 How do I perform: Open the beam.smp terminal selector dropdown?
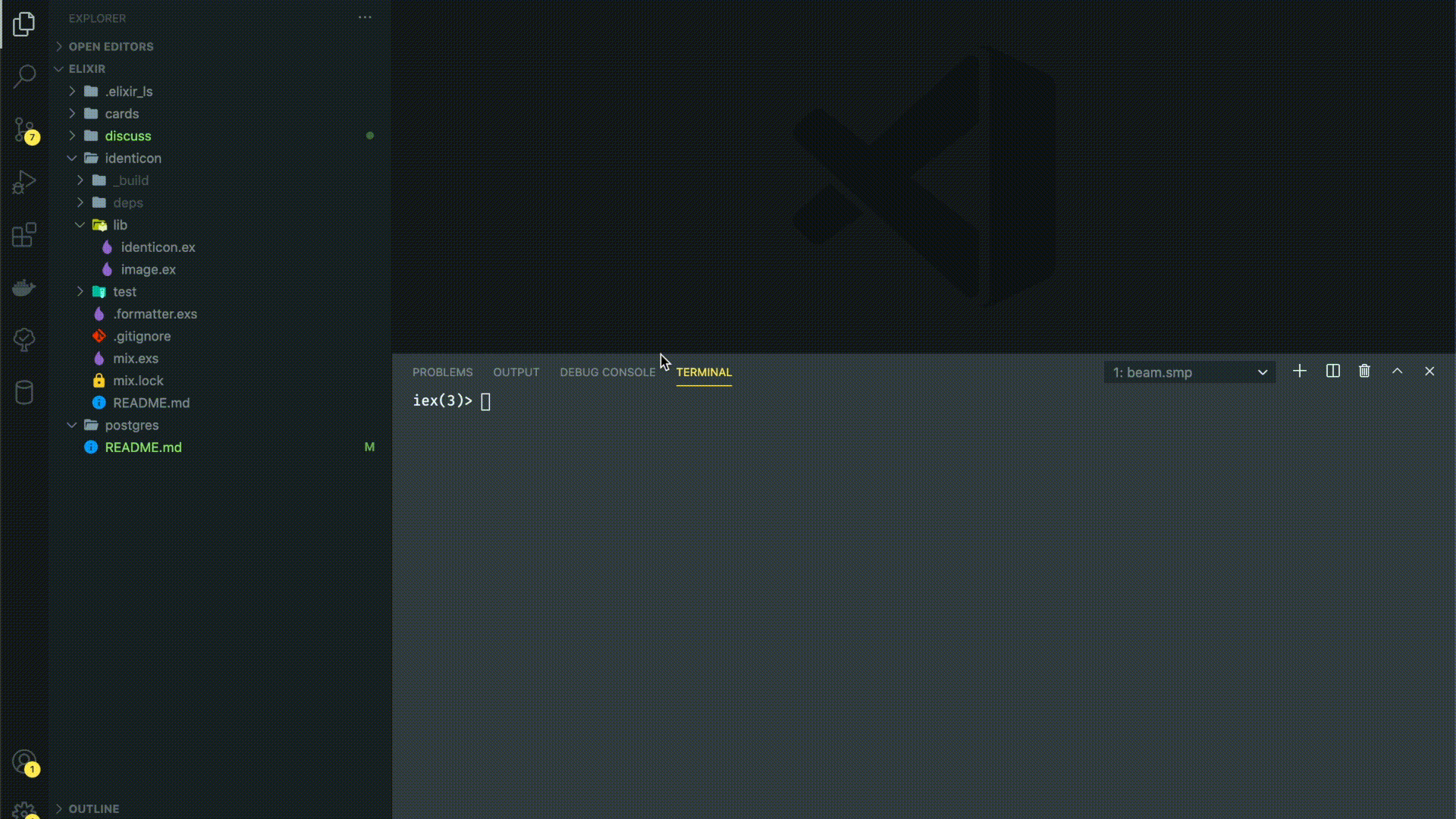(x=1189, y=372)
